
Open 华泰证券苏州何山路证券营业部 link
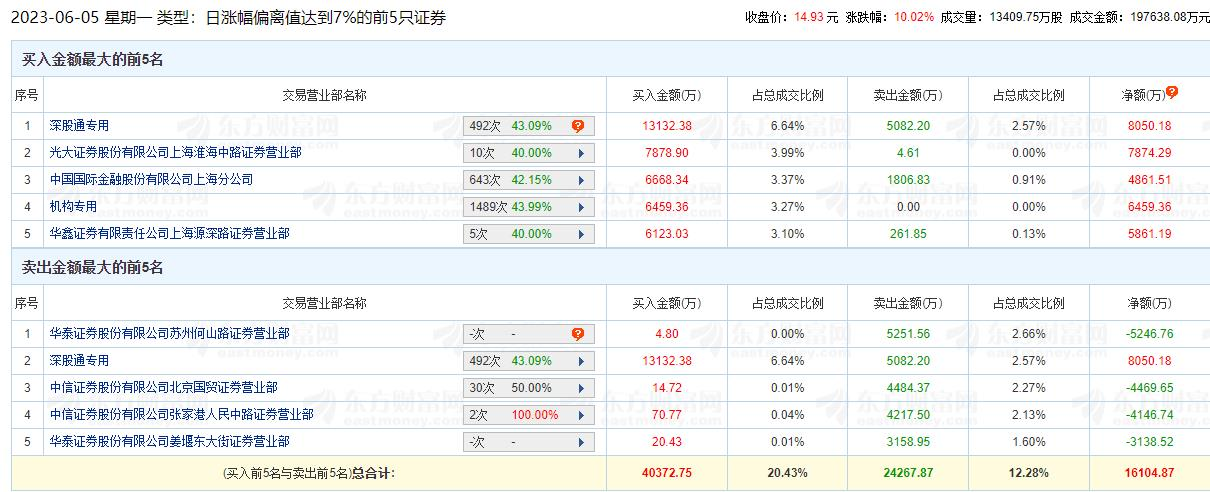click(x=169, y=334)
